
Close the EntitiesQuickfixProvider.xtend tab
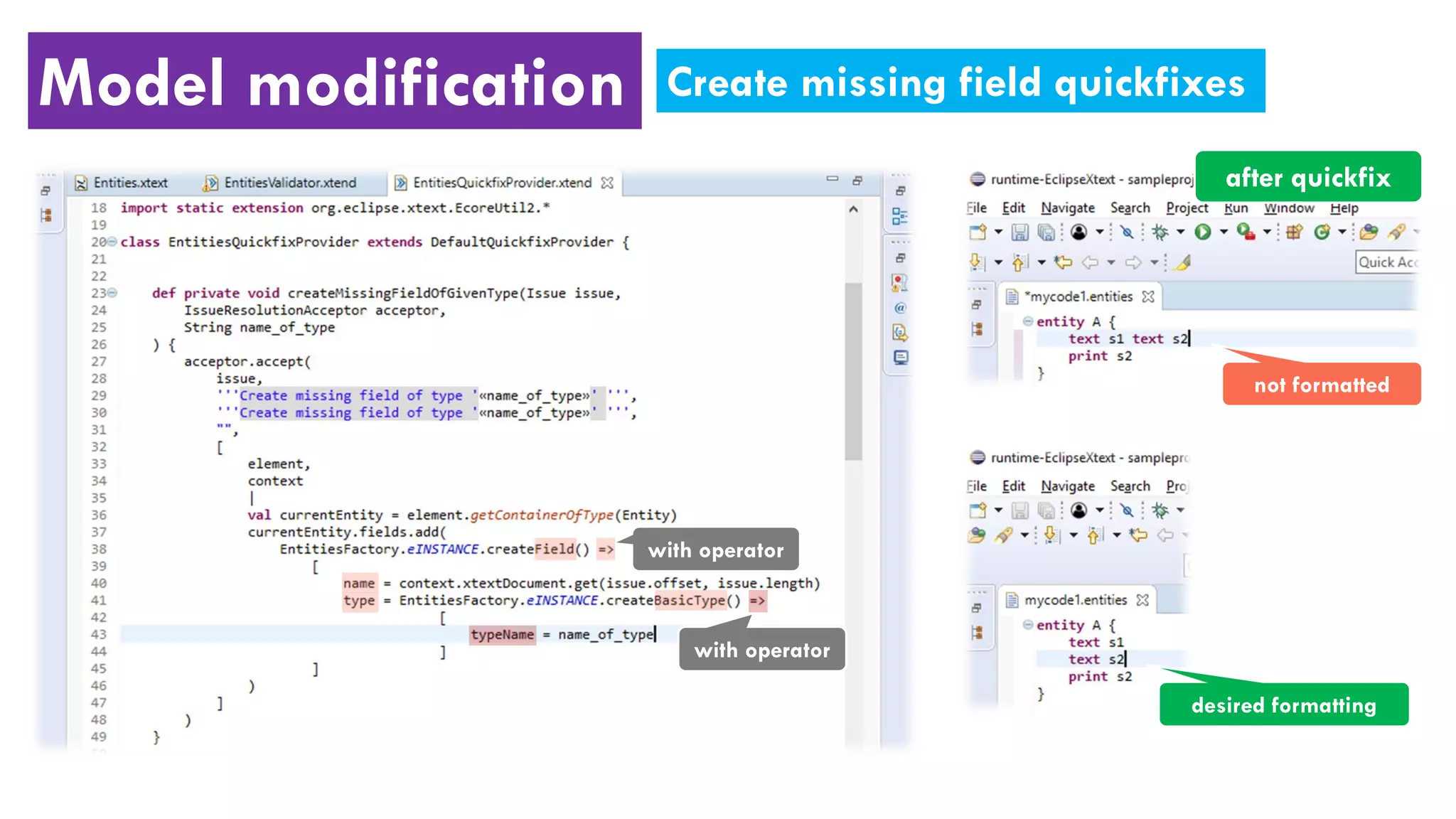(x=607, y=183)
